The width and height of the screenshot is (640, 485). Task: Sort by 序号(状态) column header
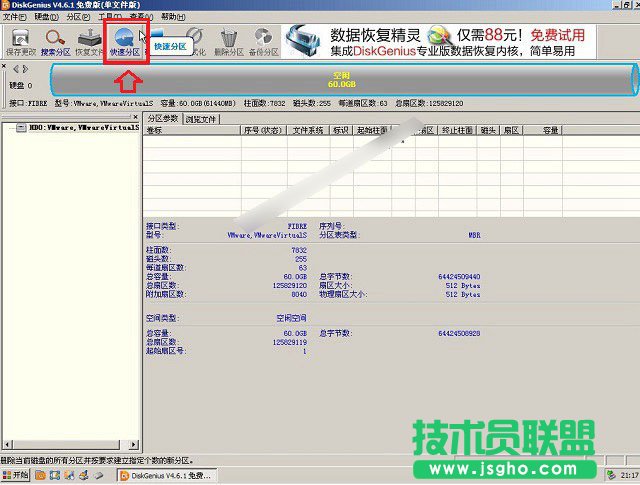[x=263, y=130]
